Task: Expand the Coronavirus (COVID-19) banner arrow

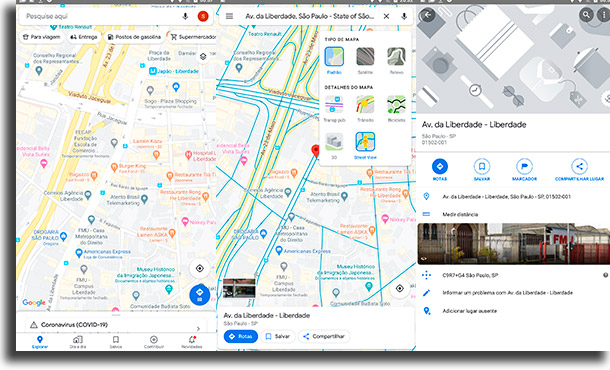Action: [x=198, y=328]
